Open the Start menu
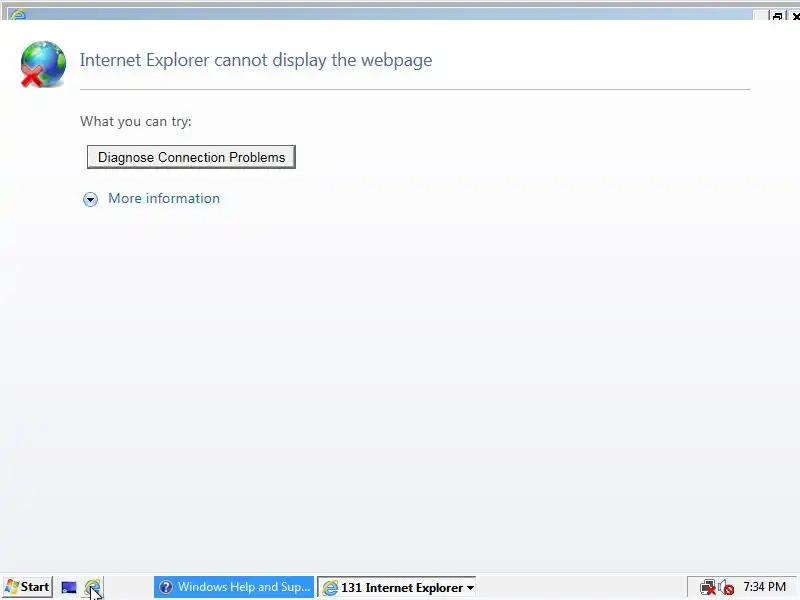This screenshot has height=600, width=800. (28, 587)
